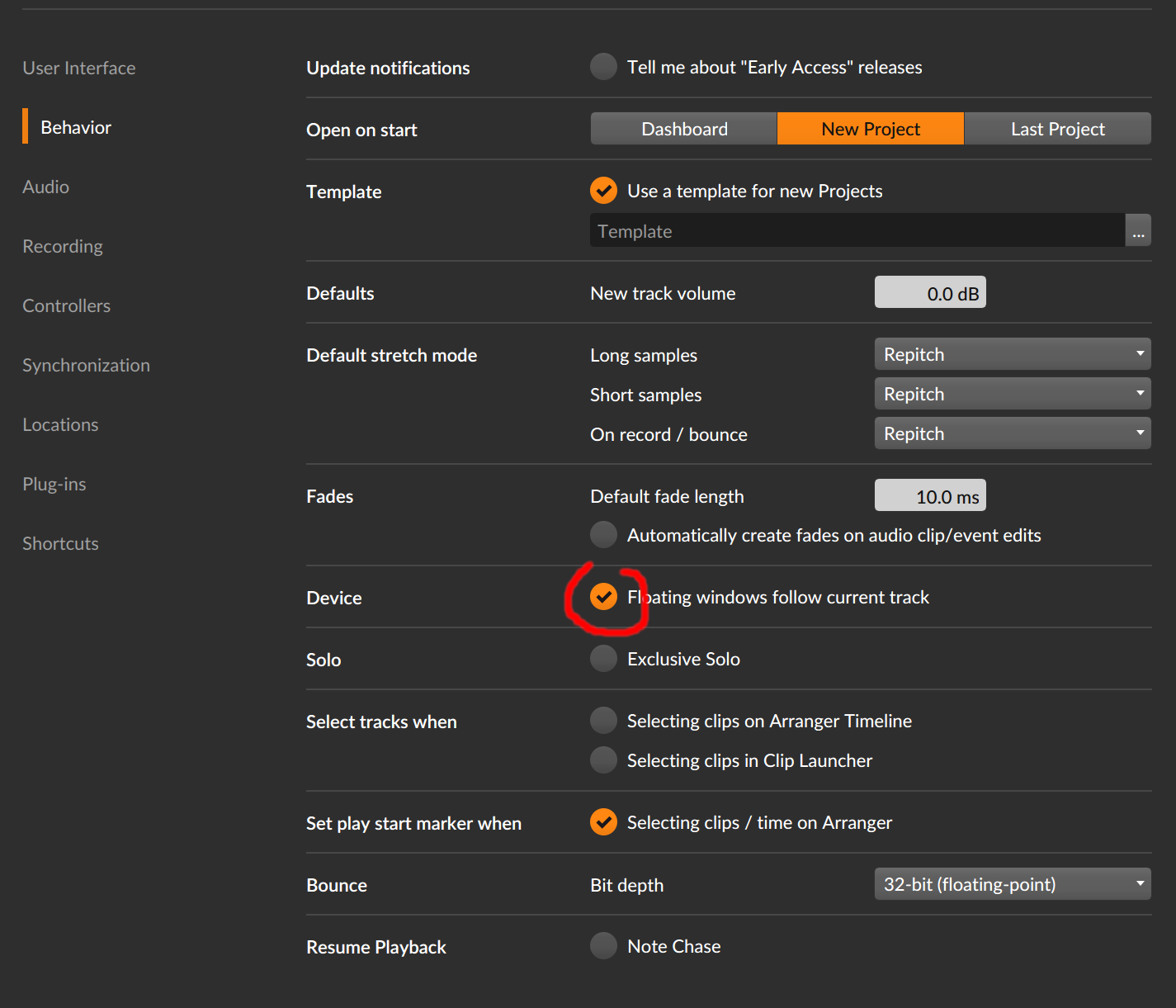Open the Audio settings section
Screen dimensions: 1176x1008
pos(46,187)
